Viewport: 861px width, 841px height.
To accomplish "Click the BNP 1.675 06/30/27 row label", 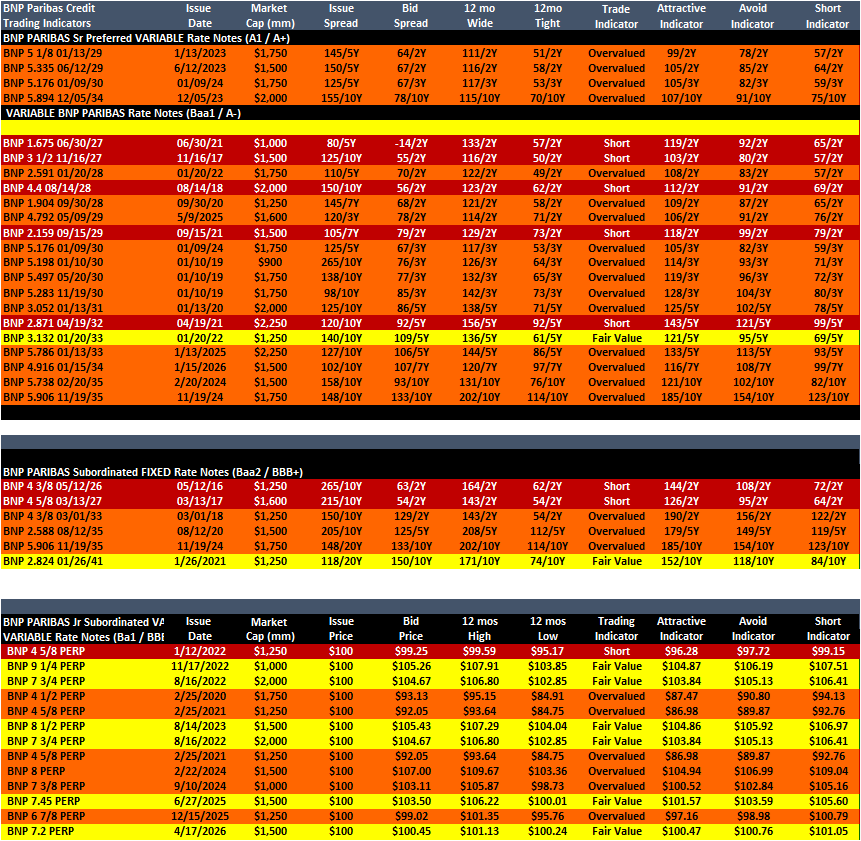I will (x=54, y=143).
